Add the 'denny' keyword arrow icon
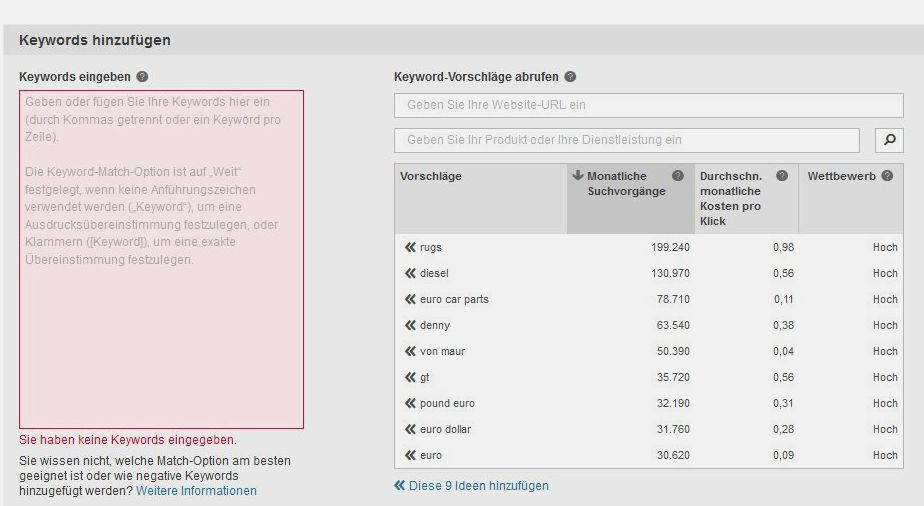This screenshot has width=924, height=506. (410, 325)
